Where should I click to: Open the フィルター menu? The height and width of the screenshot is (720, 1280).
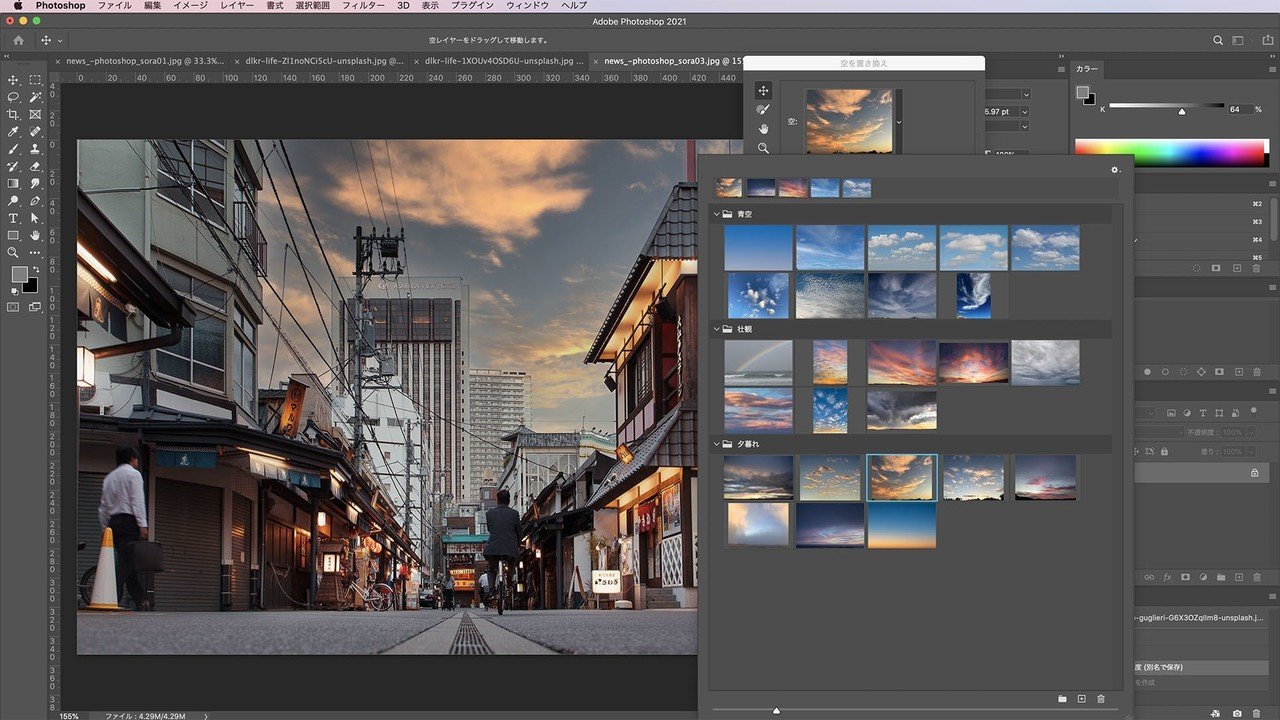[363, 6]
